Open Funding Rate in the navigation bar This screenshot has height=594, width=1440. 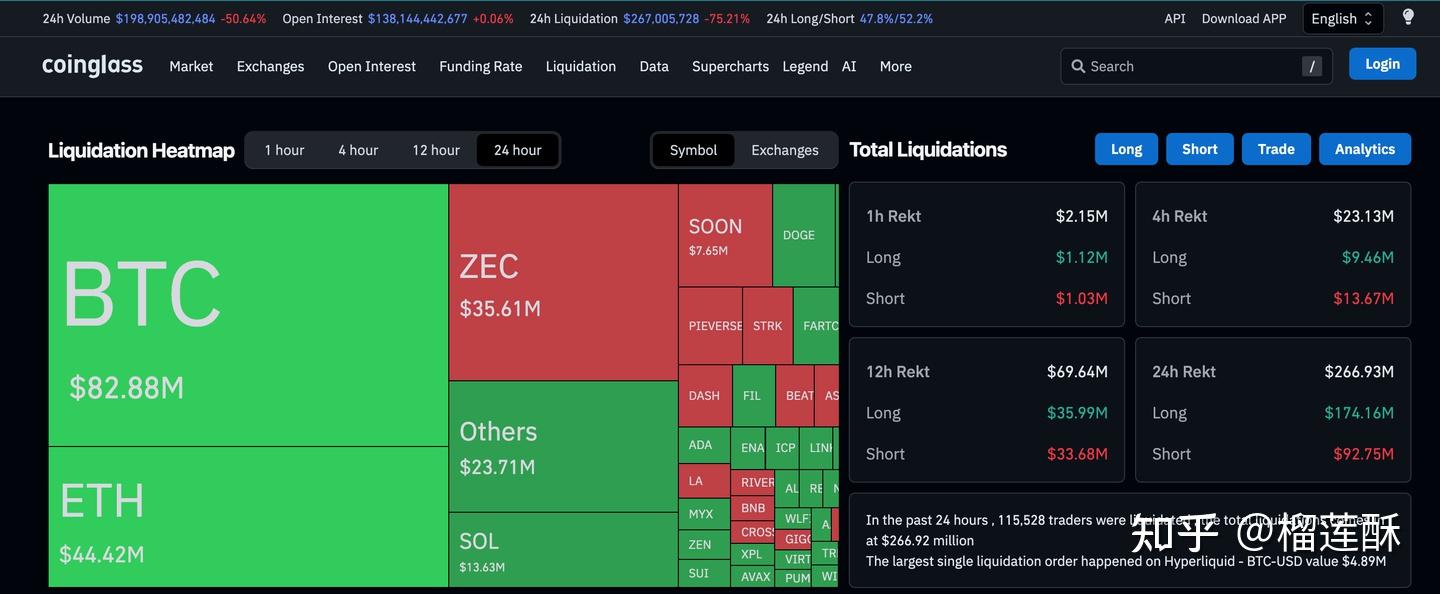tap(480, 66)
